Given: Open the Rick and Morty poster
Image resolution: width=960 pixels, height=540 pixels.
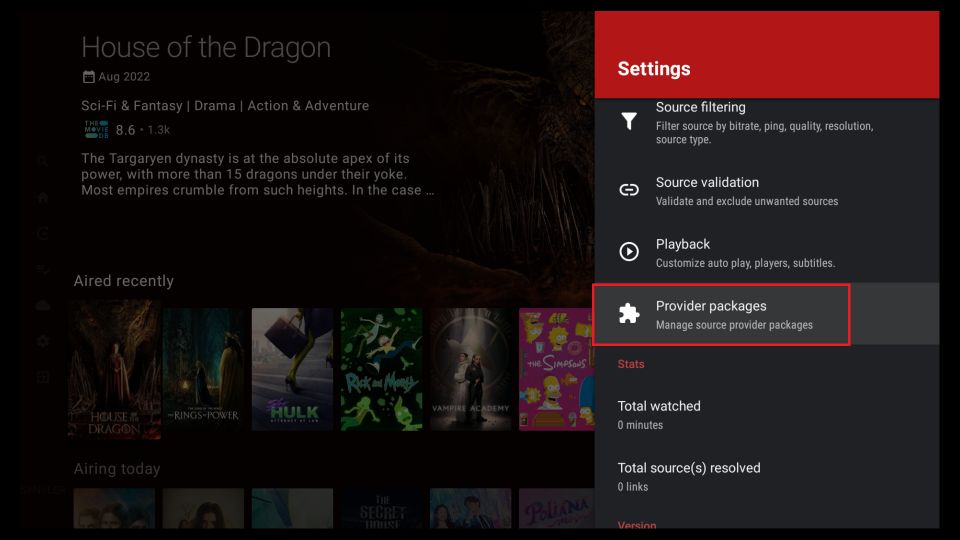Looking at the screenshot, I should click(x=381, y=369).
